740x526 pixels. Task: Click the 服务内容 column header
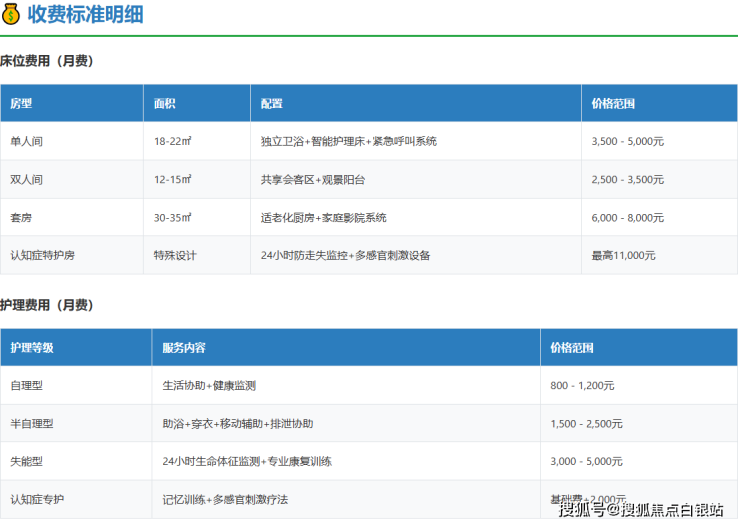pos(184,348)
